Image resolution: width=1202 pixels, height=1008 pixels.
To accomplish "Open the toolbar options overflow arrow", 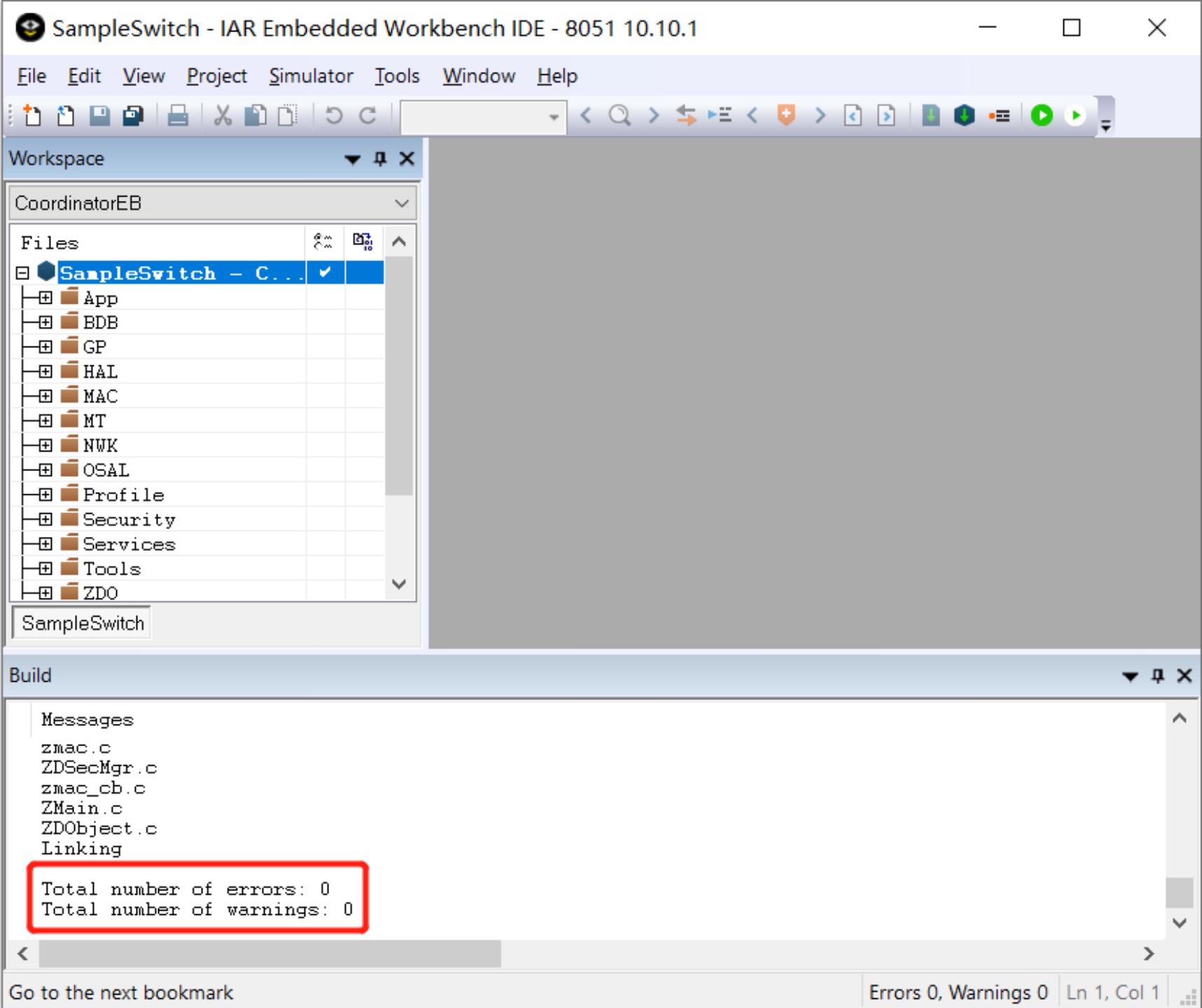I will (x=1106, y=127).
